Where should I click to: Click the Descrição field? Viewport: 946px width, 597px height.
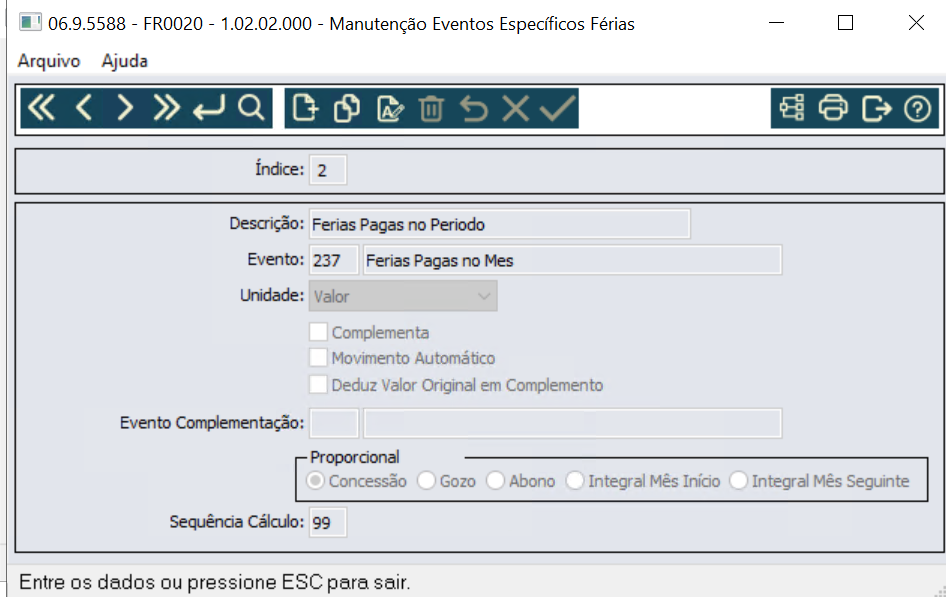pyautogui.click(x=500, y=224)
